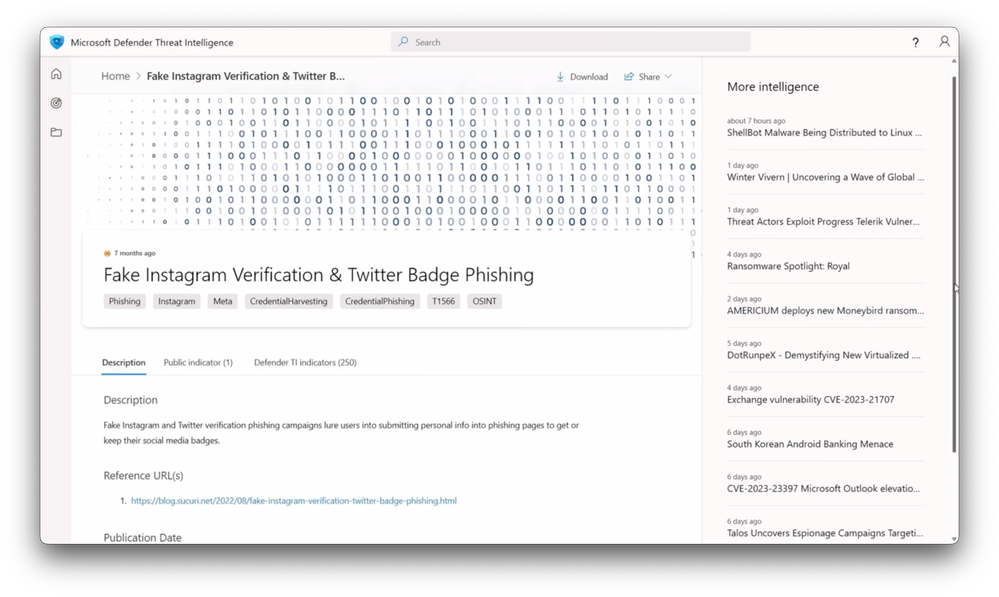Switch to Defender TI indicators (250) tab

[x=305, y=363]
